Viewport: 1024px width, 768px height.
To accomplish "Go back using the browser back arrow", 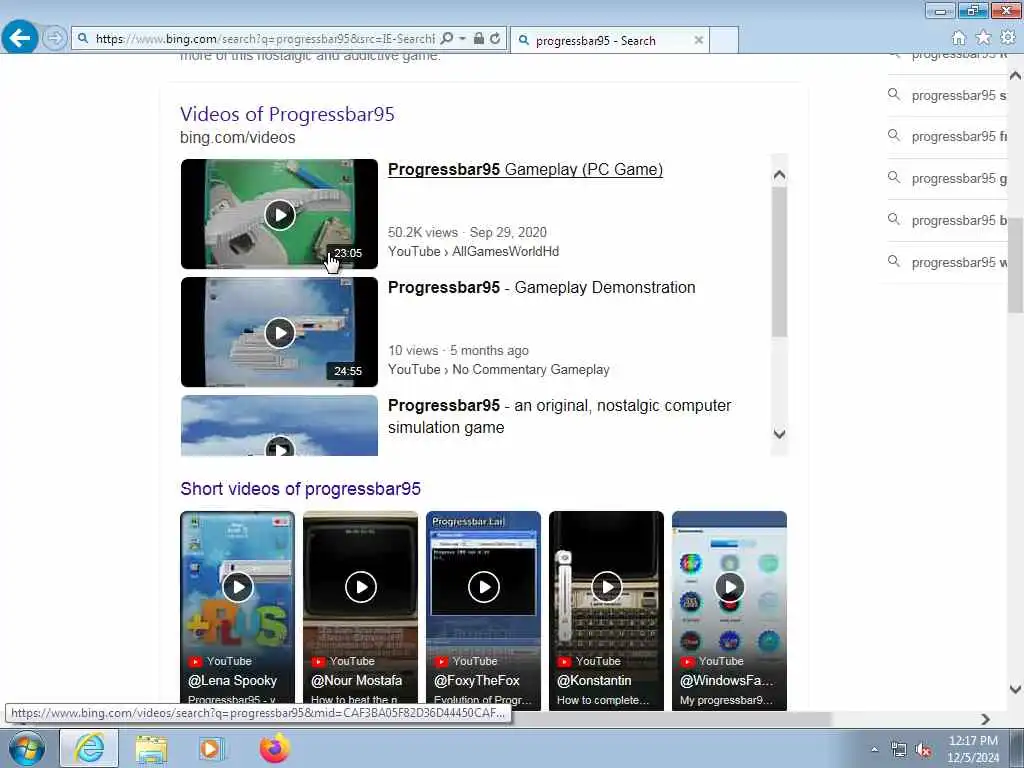I will 20,38.
